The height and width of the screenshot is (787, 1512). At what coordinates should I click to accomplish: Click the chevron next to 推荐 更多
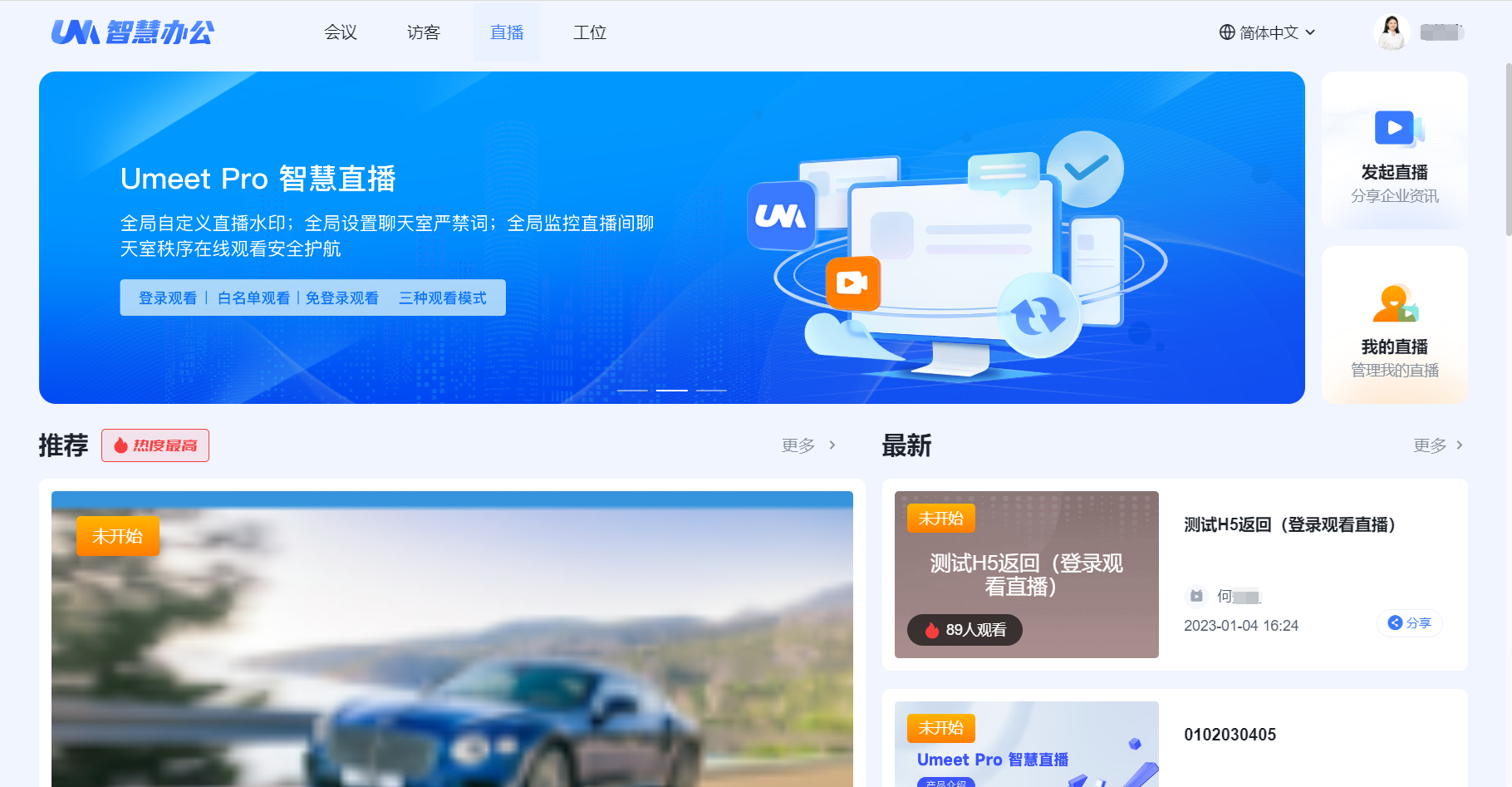832,445
